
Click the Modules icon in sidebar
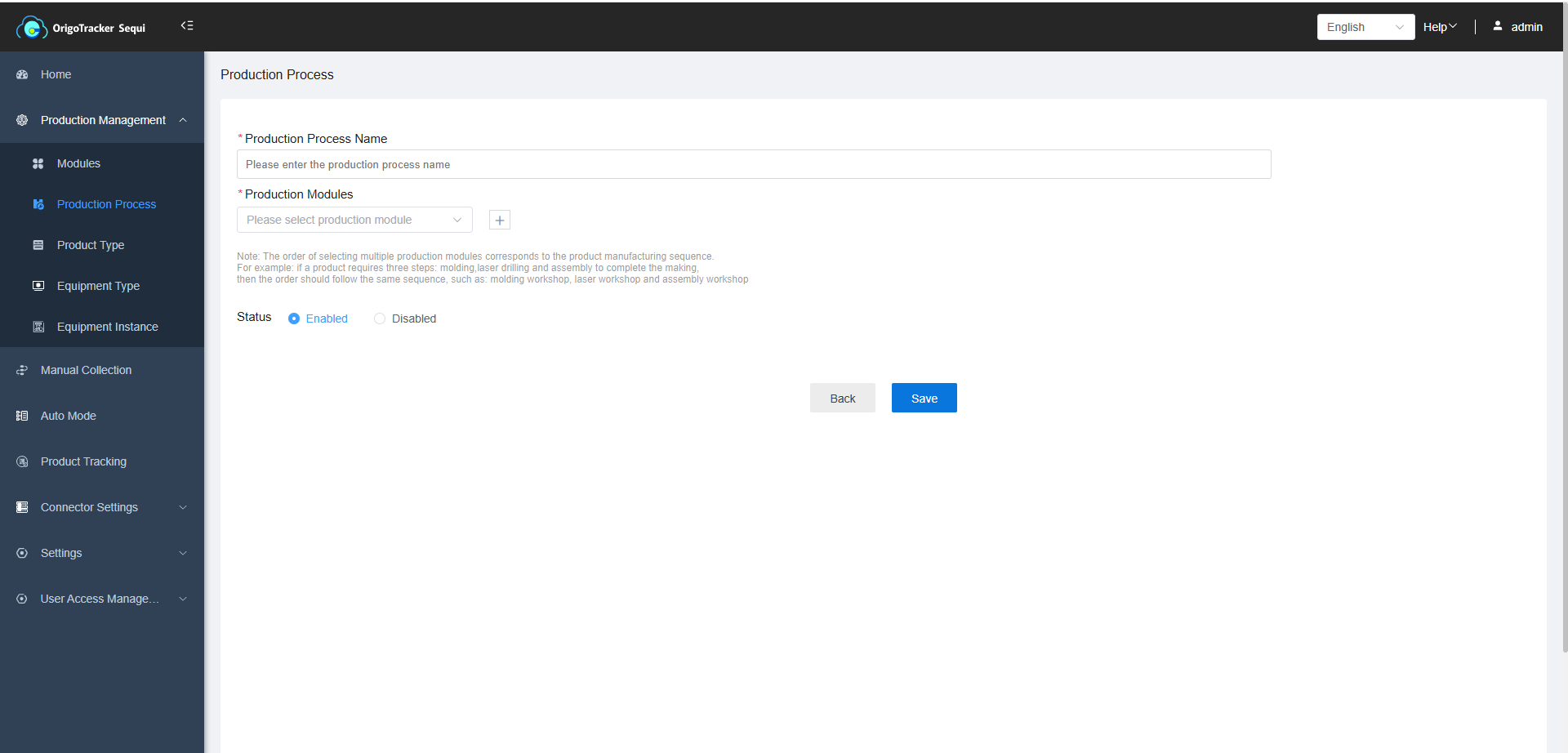coord(38,163)
